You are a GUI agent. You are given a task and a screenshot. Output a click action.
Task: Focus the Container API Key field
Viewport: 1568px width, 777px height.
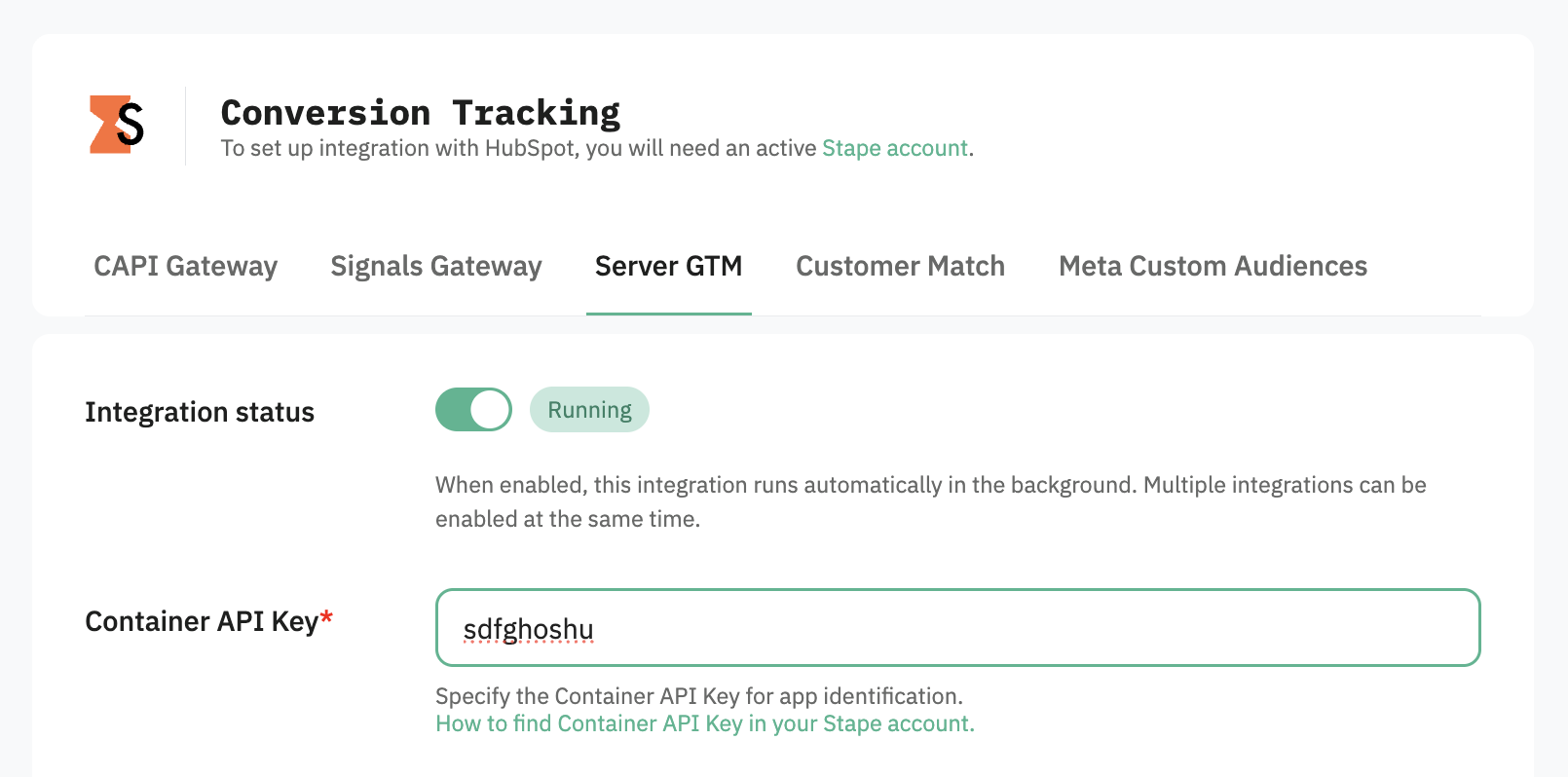pos(957,628)
